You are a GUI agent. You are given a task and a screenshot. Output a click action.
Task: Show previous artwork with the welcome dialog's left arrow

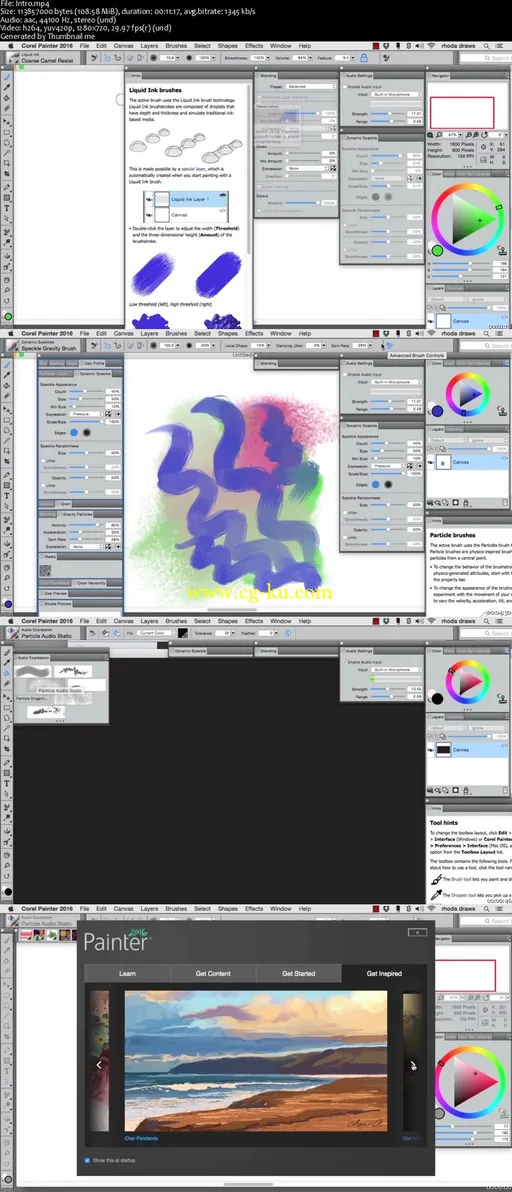tap(99, 1065)
